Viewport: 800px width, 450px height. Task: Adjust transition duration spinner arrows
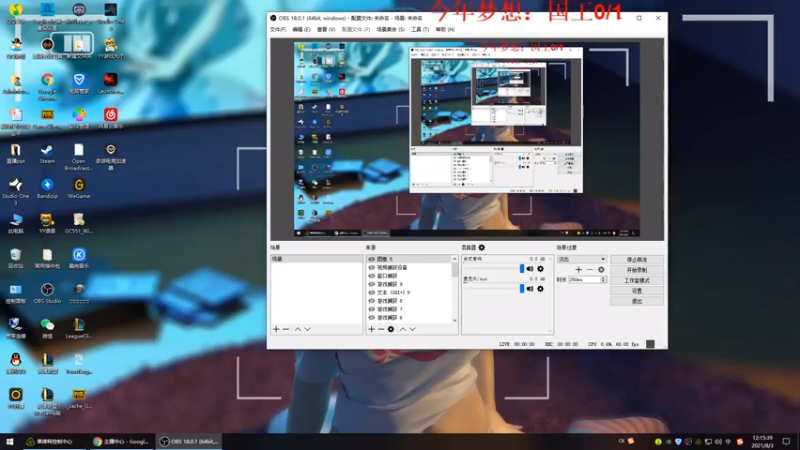click(604, 280)
